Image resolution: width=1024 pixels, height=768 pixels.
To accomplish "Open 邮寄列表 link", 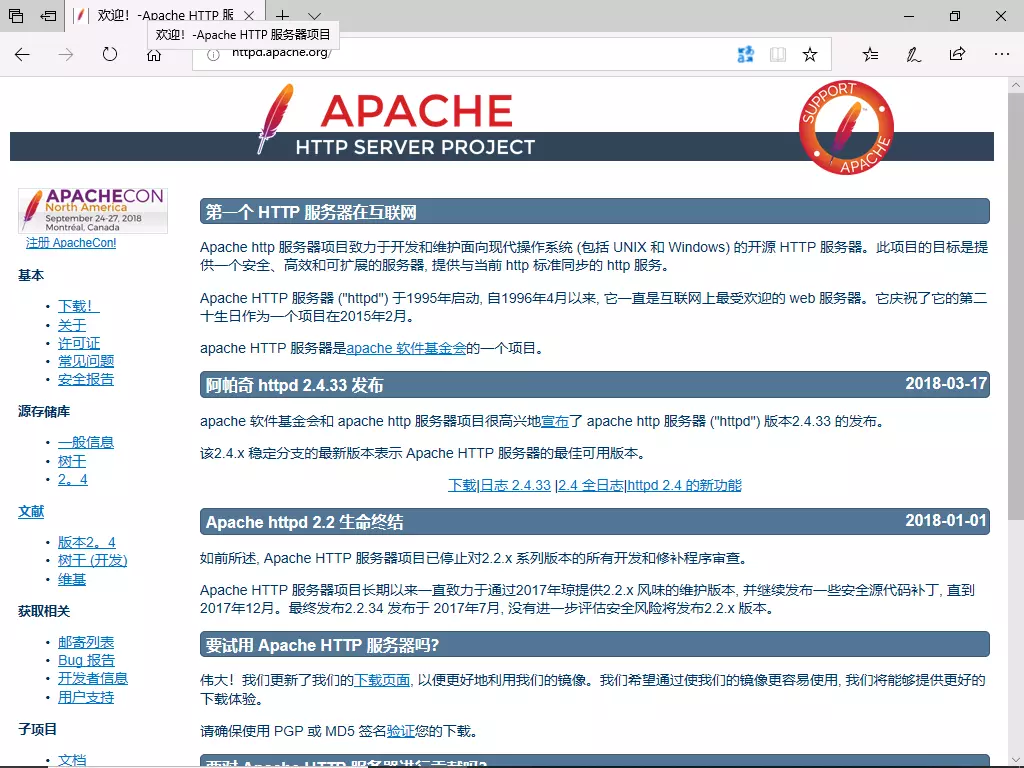I will point(86,643).
